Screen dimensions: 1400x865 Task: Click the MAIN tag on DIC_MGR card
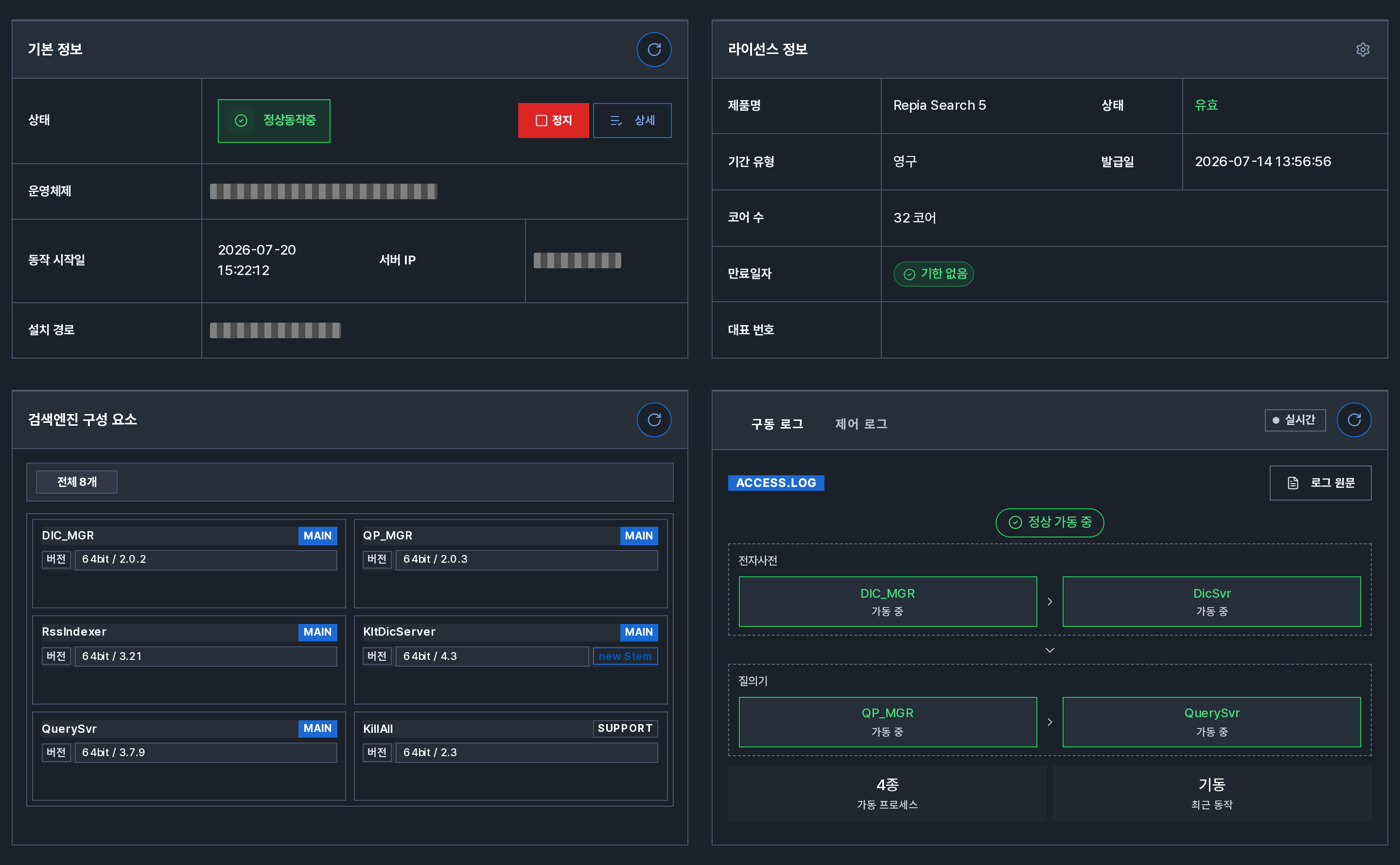pyautogui.click(x=317, y=536)
